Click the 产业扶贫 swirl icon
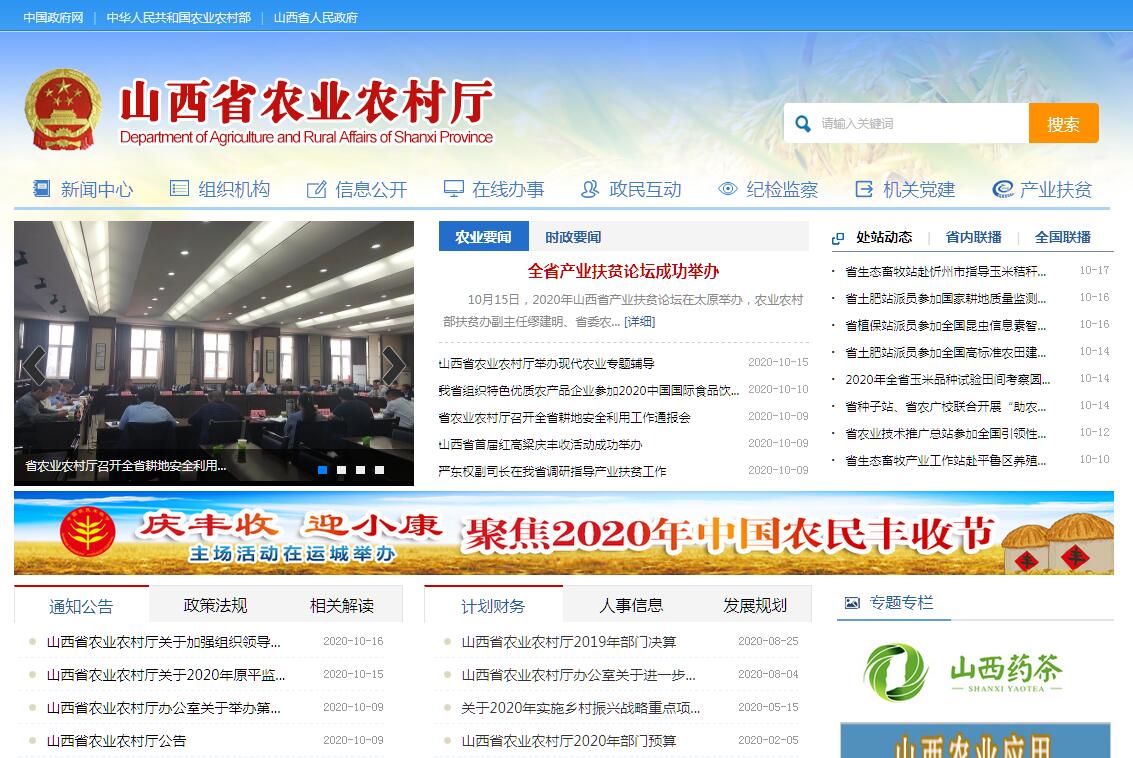 coord(1002,189)
